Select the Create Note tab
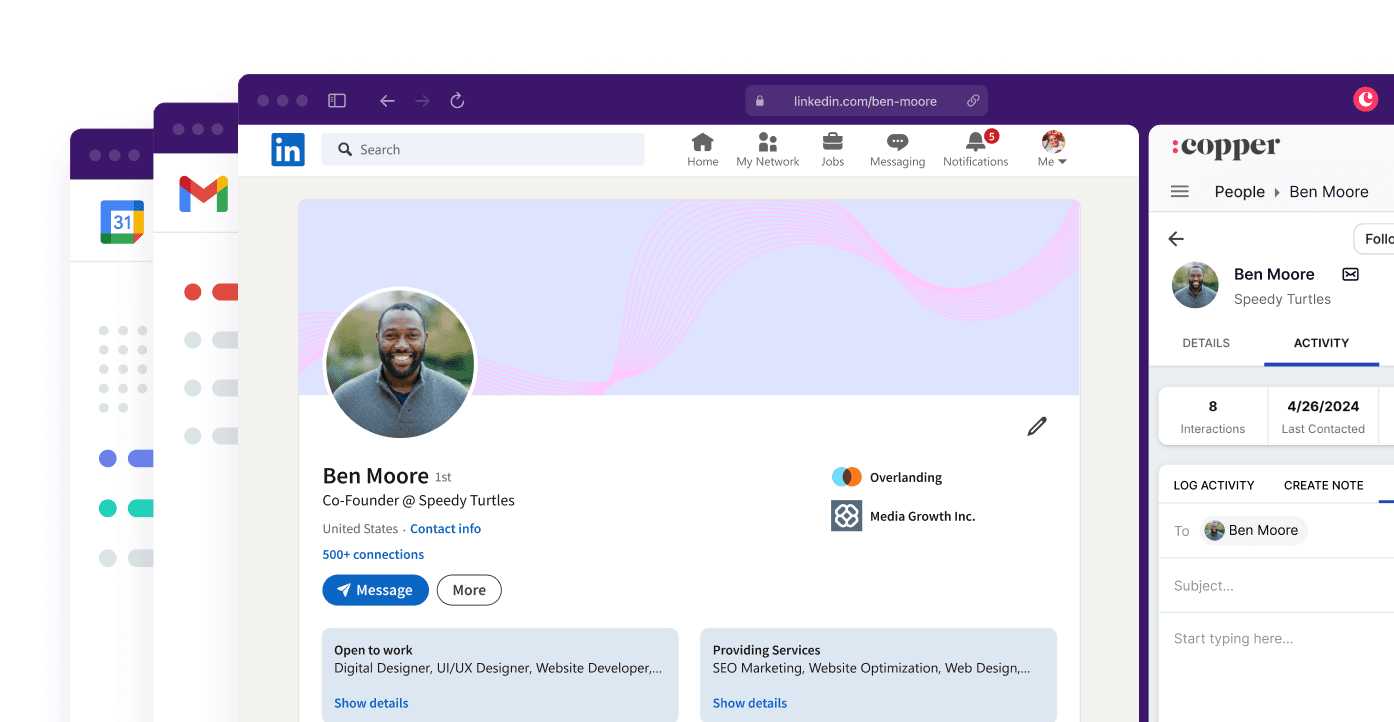Screen dimensions: 1394x722 1323,485
